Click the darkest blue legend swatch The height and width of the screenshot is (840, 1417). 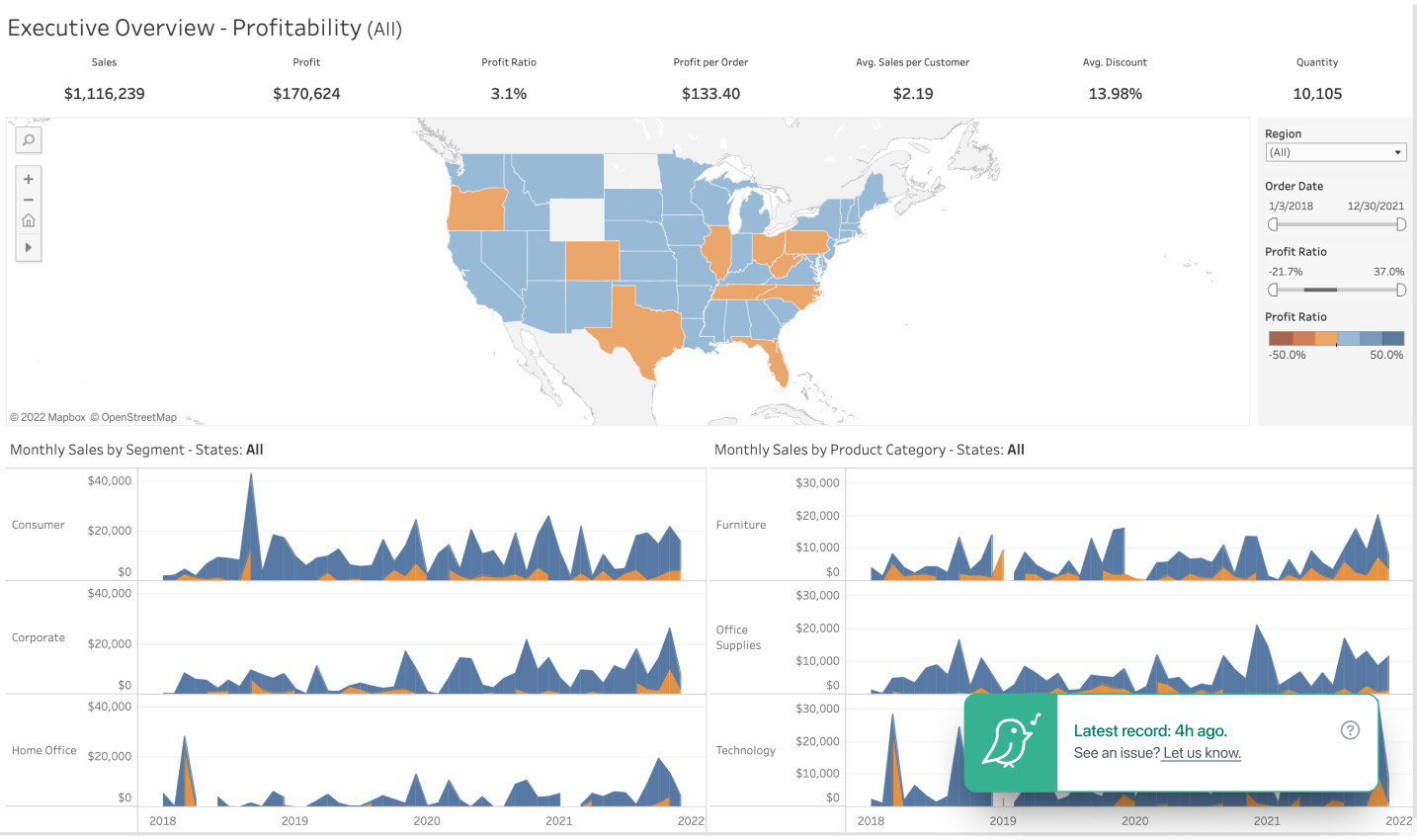(1392, 338)
